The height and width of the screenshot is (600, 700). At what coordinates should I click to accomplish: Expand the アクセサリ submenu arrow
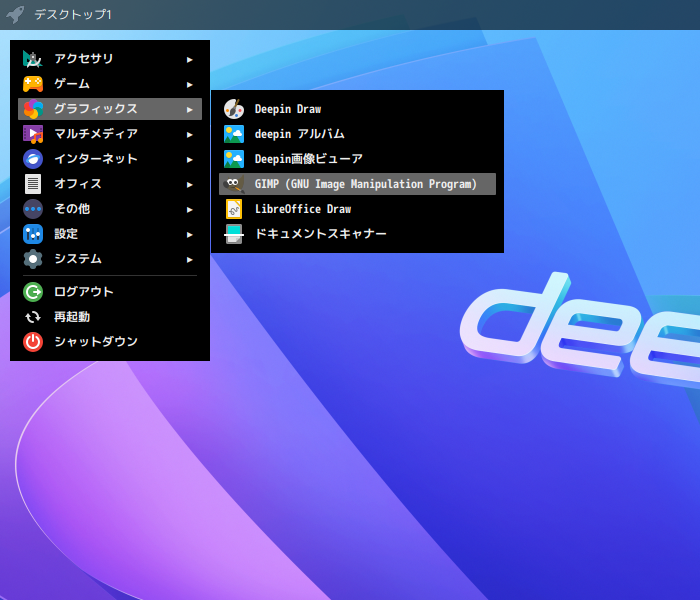point(190,59)
